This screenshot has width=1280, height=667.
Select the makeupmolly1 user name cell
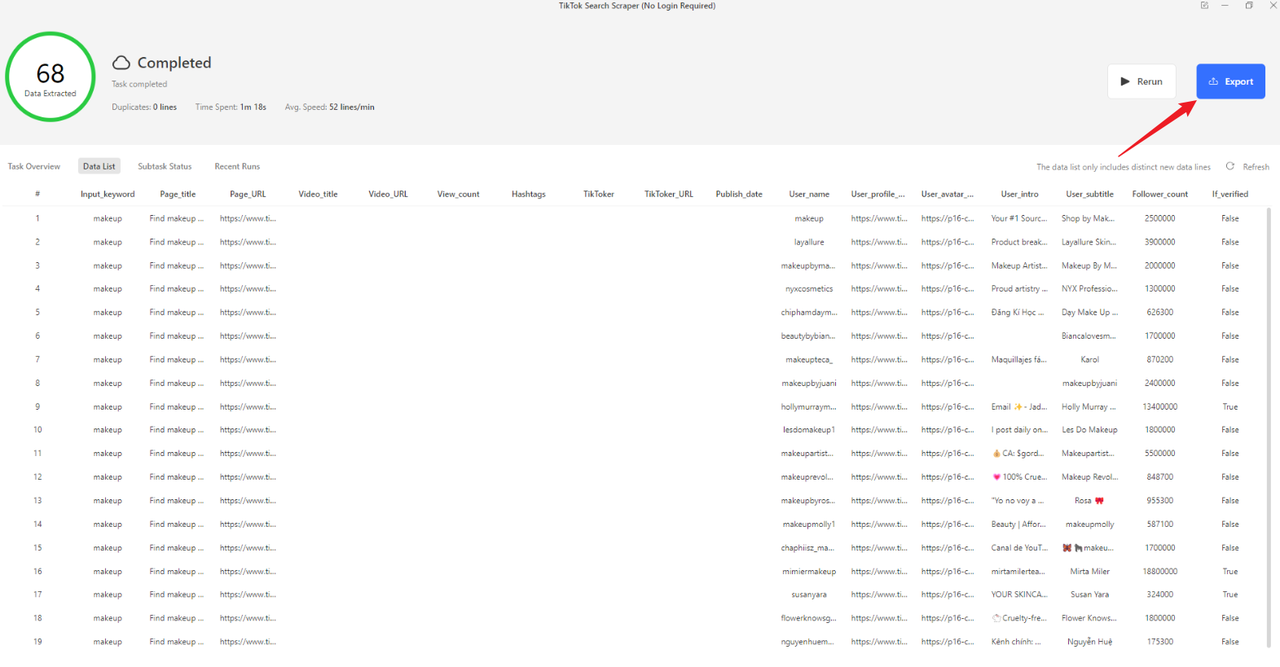click(x=809, y=524)
